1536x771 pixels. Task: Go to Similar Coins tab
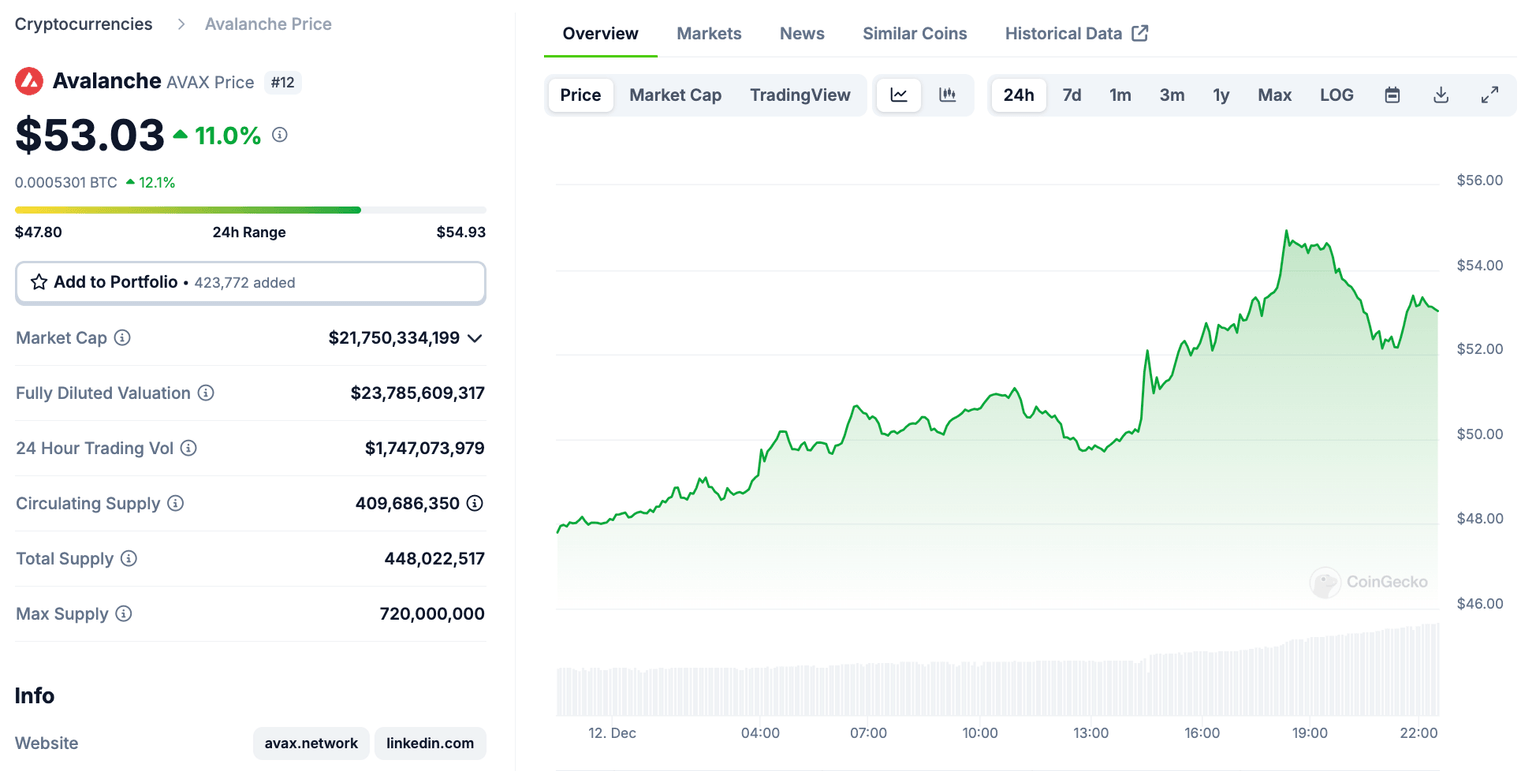pos(914,33)
